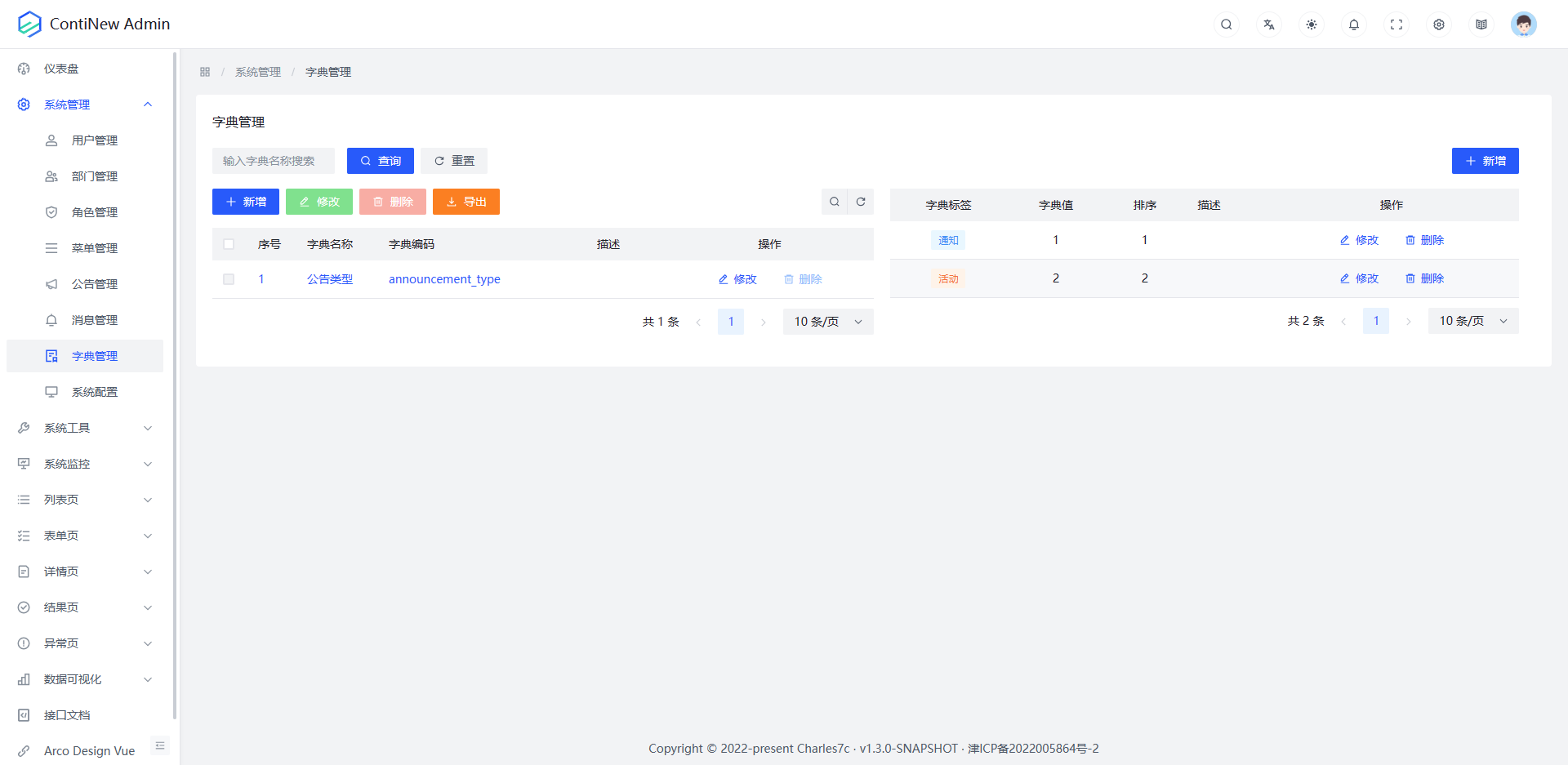Open the page size dropdown in left table
Viewport: 1568px width, 765px height.
pyautogui.click(x=827, y=322)
